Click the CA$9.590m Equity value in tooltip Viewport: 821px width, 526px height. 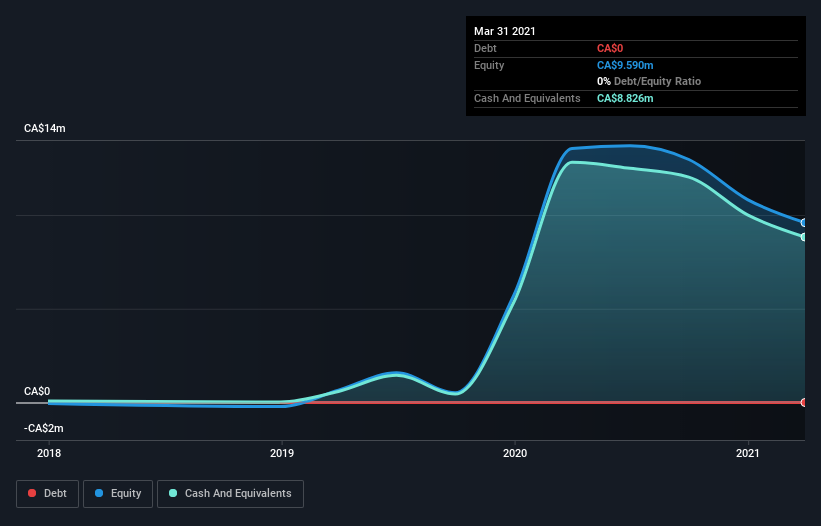625,65
